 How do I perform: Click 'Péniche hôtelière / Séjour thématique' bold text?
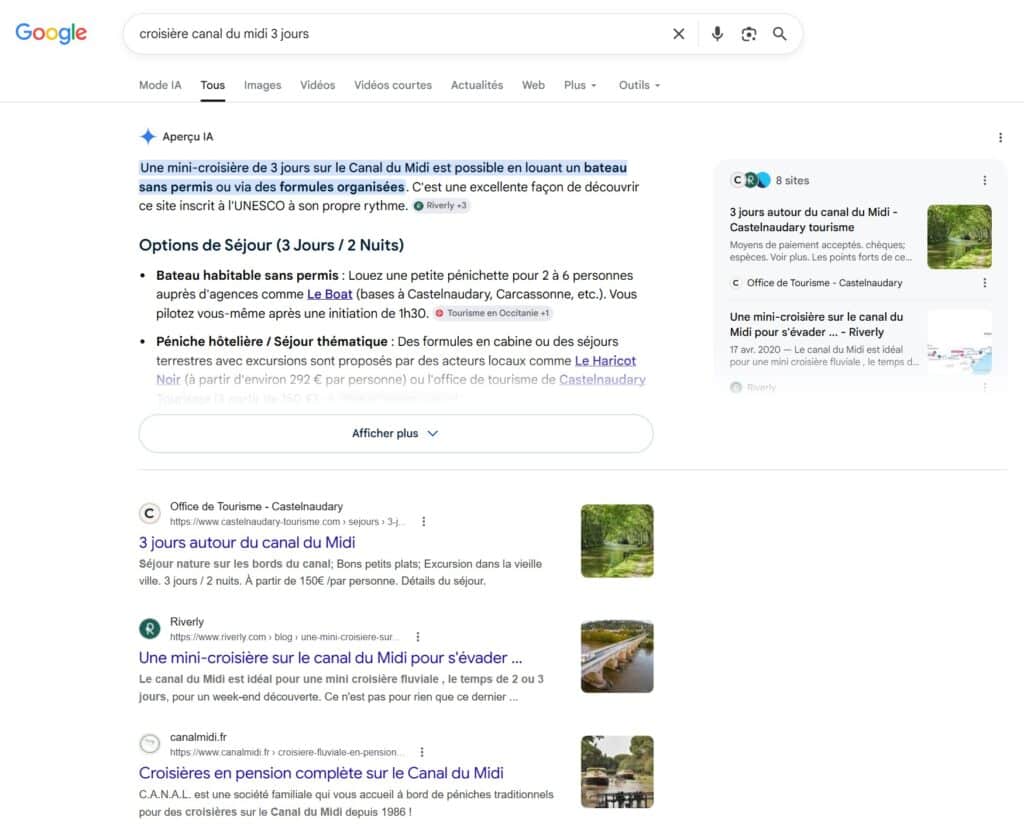(272, 341)
